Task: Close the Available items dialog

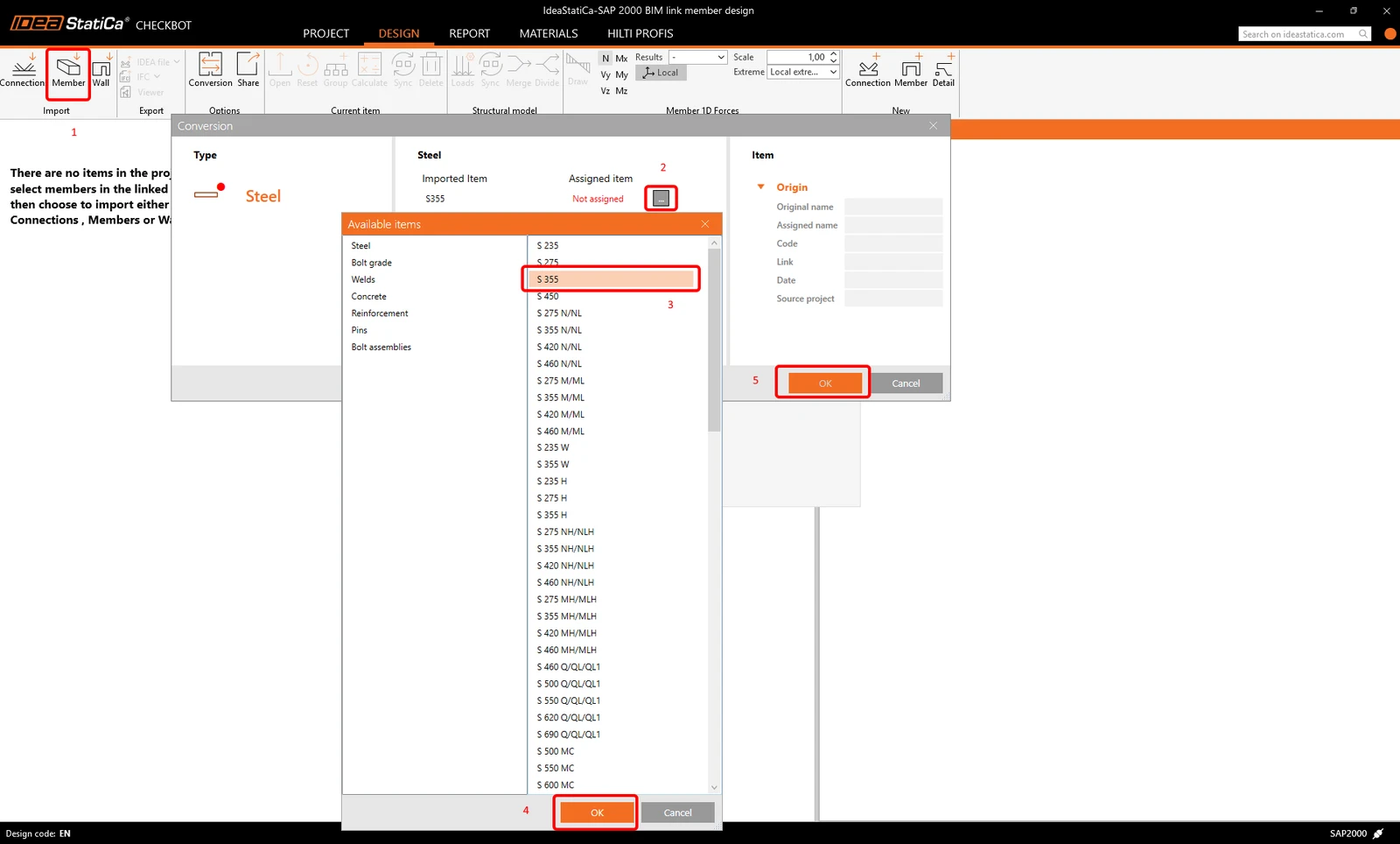Action: pyautogui.click(x=705, y=224)
